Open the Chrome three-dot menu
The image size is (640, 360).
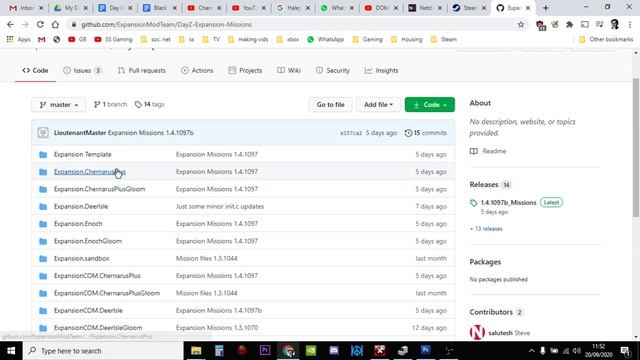(630, 24)
